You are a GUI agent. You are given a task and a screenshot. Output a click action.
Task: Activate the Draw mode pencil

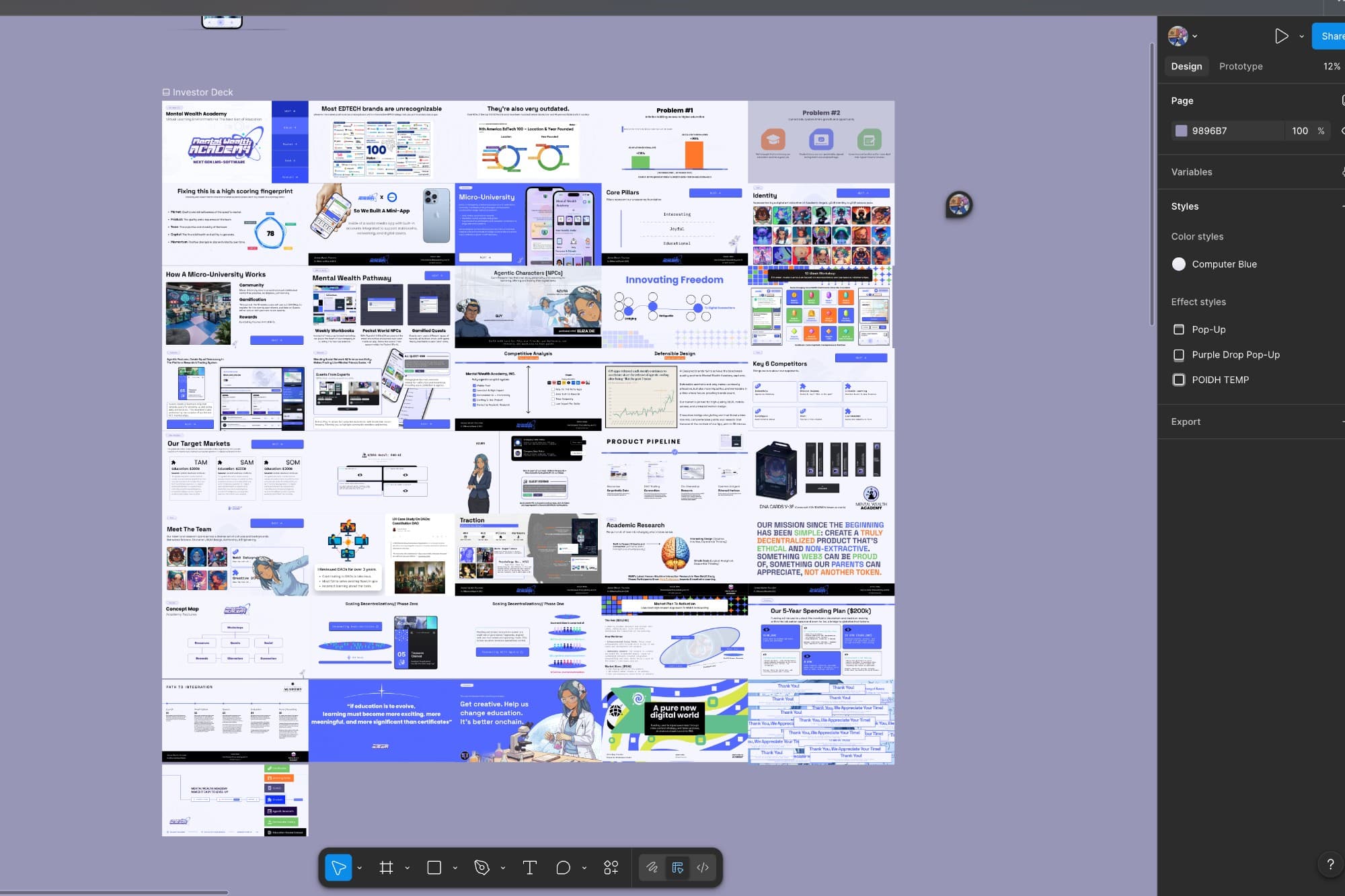pyautogui.click(x=652, y=867)
